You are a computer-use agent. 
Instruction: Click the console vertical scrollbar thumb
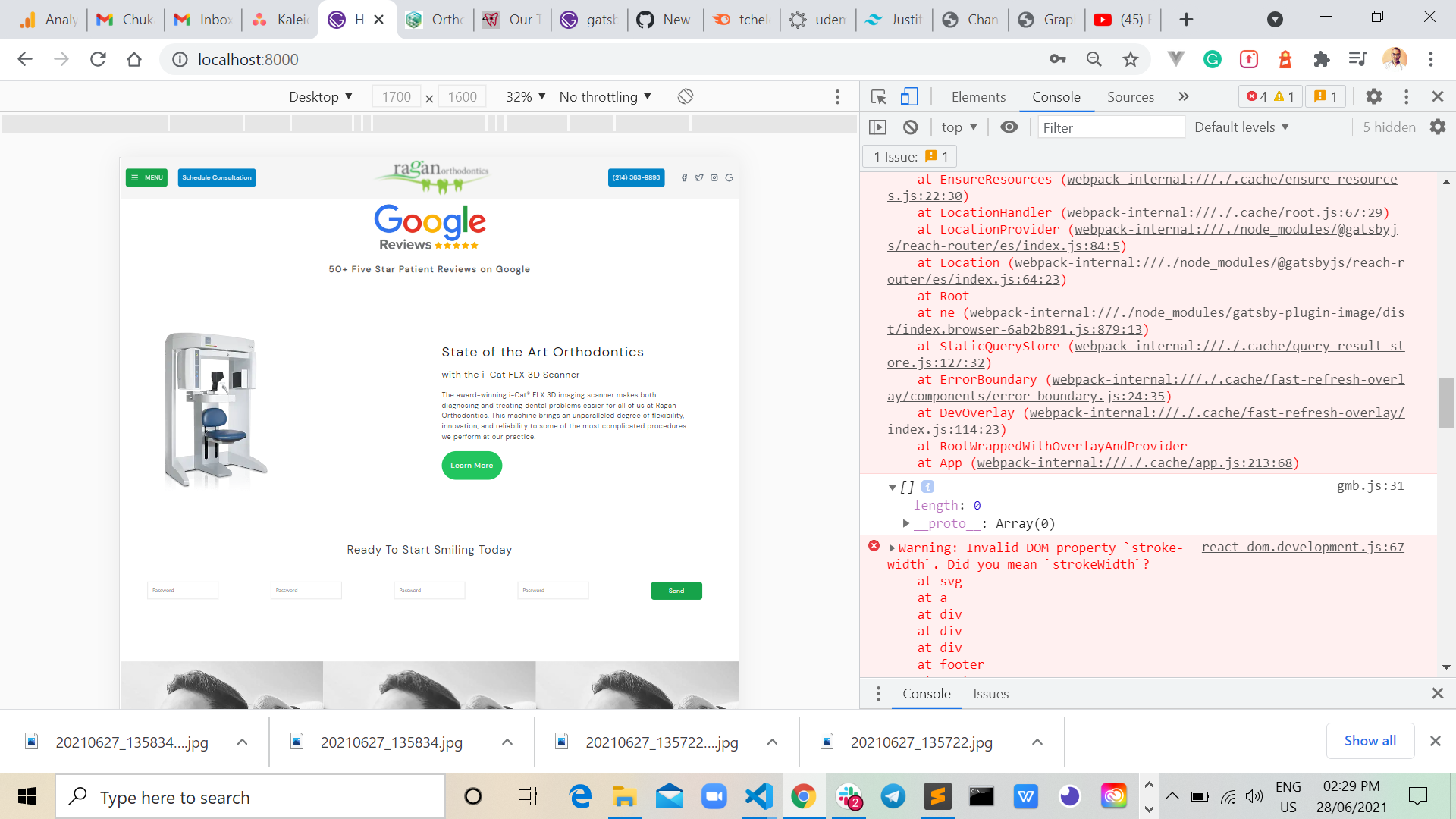click(x=1446, y=403)
